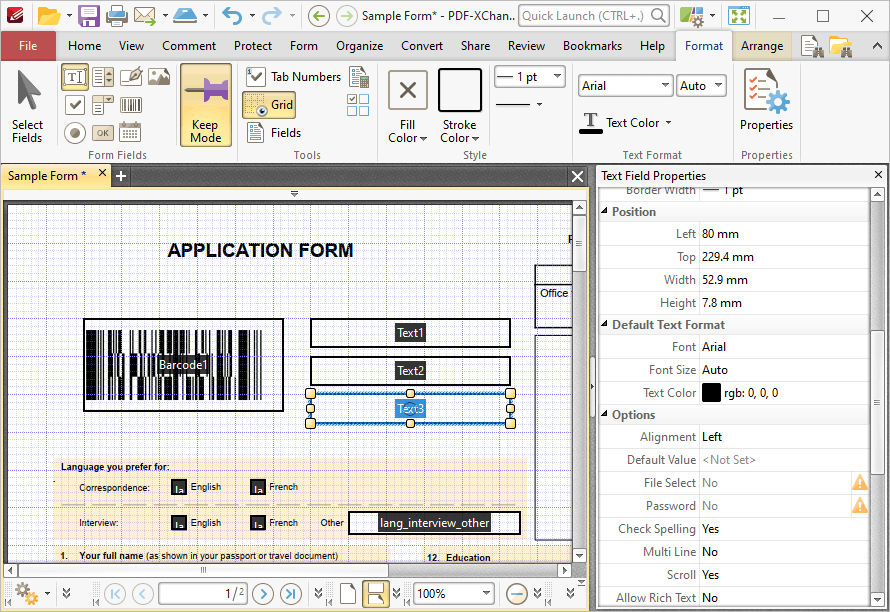Switch to the Home tab
The image size is (890, 612).
coord(85,46)
